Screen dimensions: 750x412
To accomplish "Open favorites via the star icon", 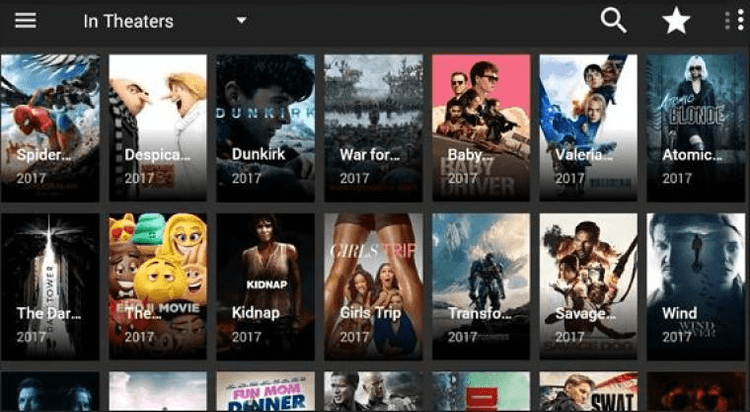I will (x=676, y=21).
